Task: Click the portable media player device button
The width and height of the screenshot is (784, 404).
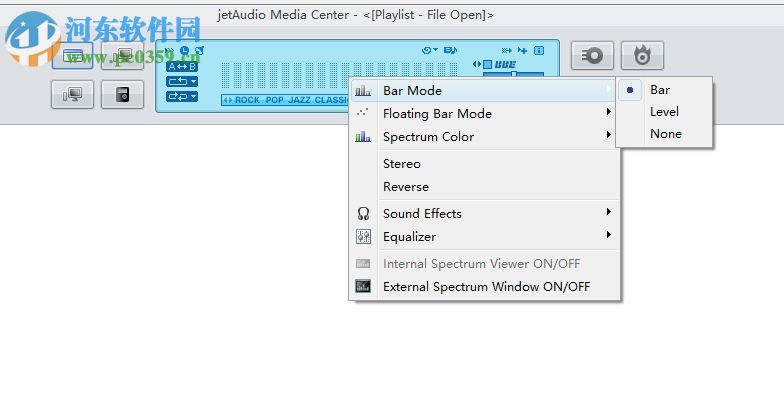Action: point(122,94)
